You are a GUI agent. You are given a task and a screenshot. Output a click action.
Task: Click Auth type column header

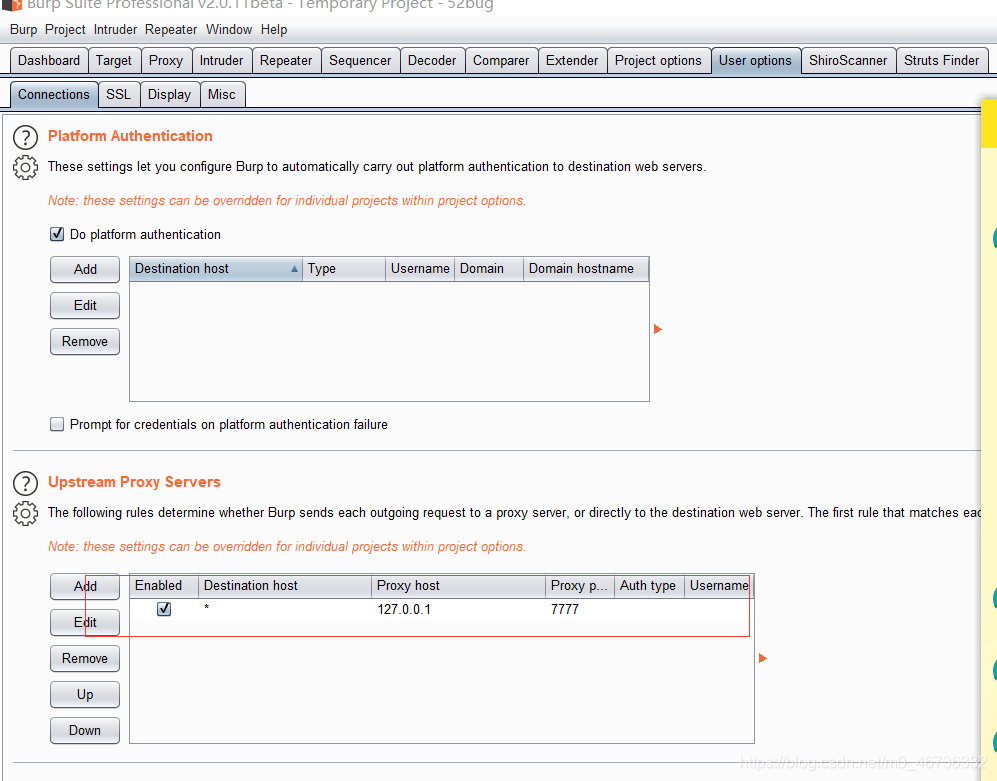click(x=649, y=585)
